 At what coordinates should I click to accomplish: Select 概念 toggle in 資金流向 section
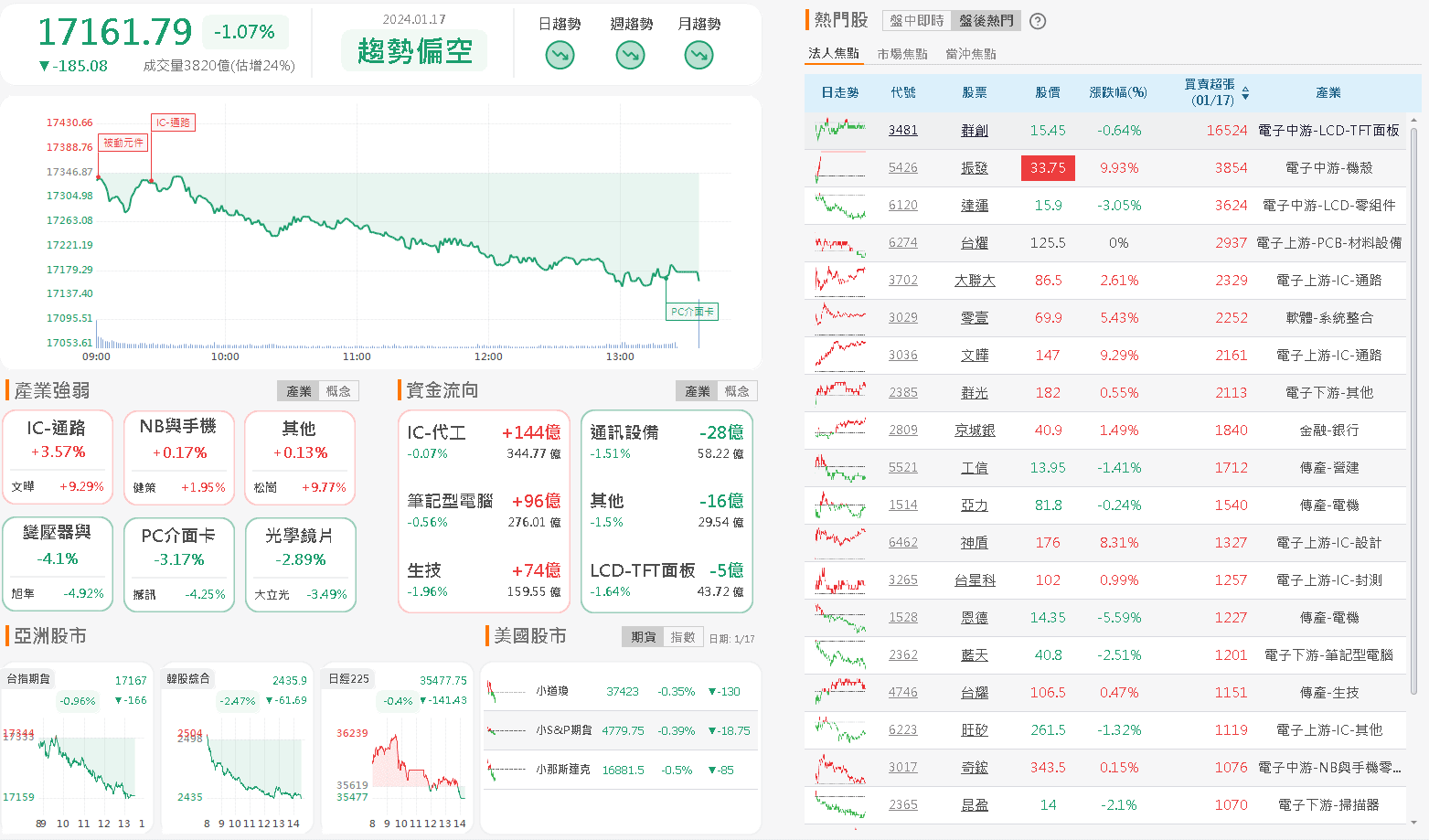tap(737, 391)
